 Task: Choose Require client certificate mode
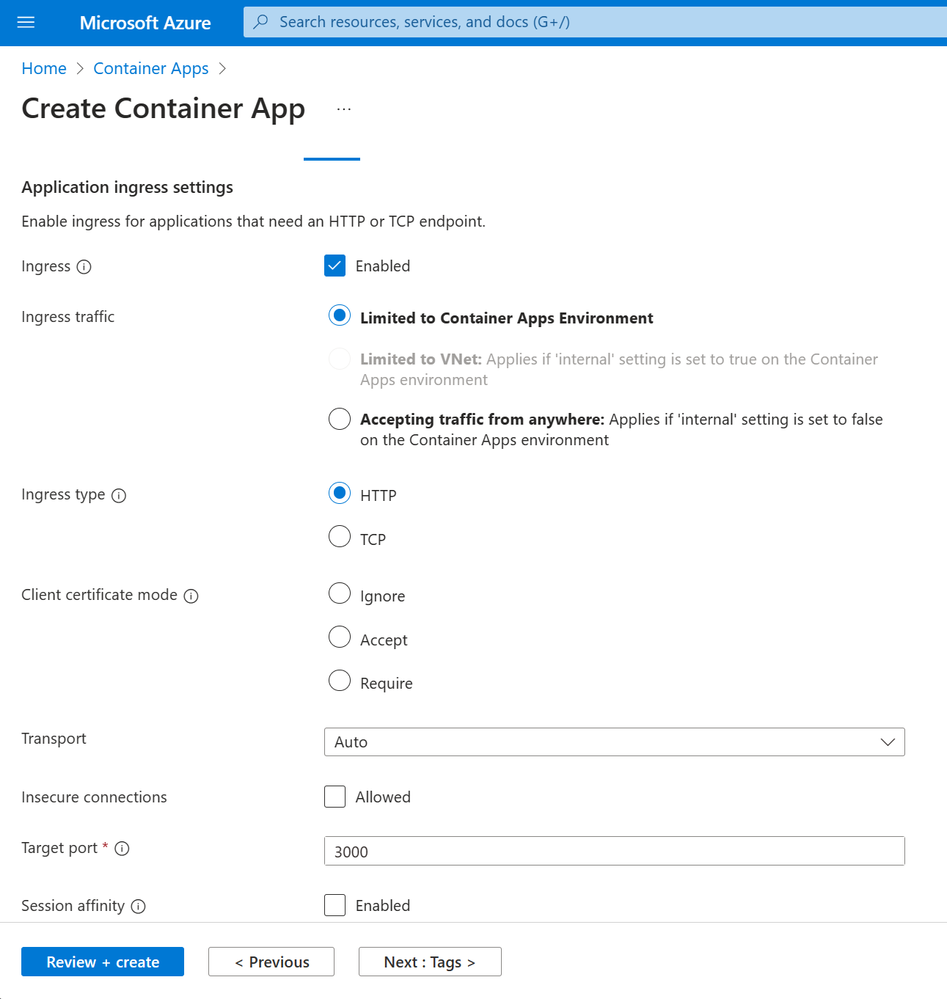point(340,682)
